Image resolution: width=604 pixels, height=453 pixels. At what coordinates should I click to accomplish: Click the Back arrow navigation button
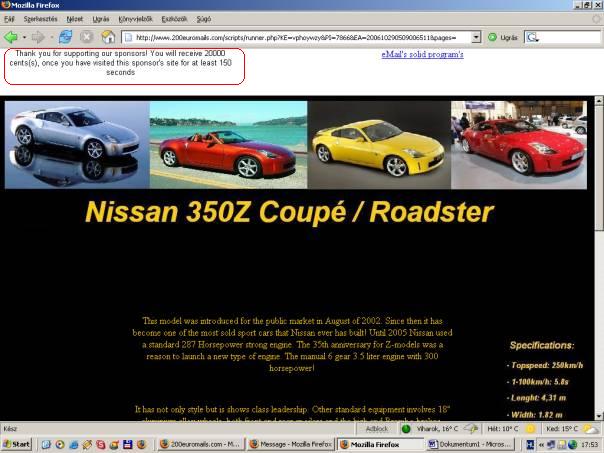point(11,37)
